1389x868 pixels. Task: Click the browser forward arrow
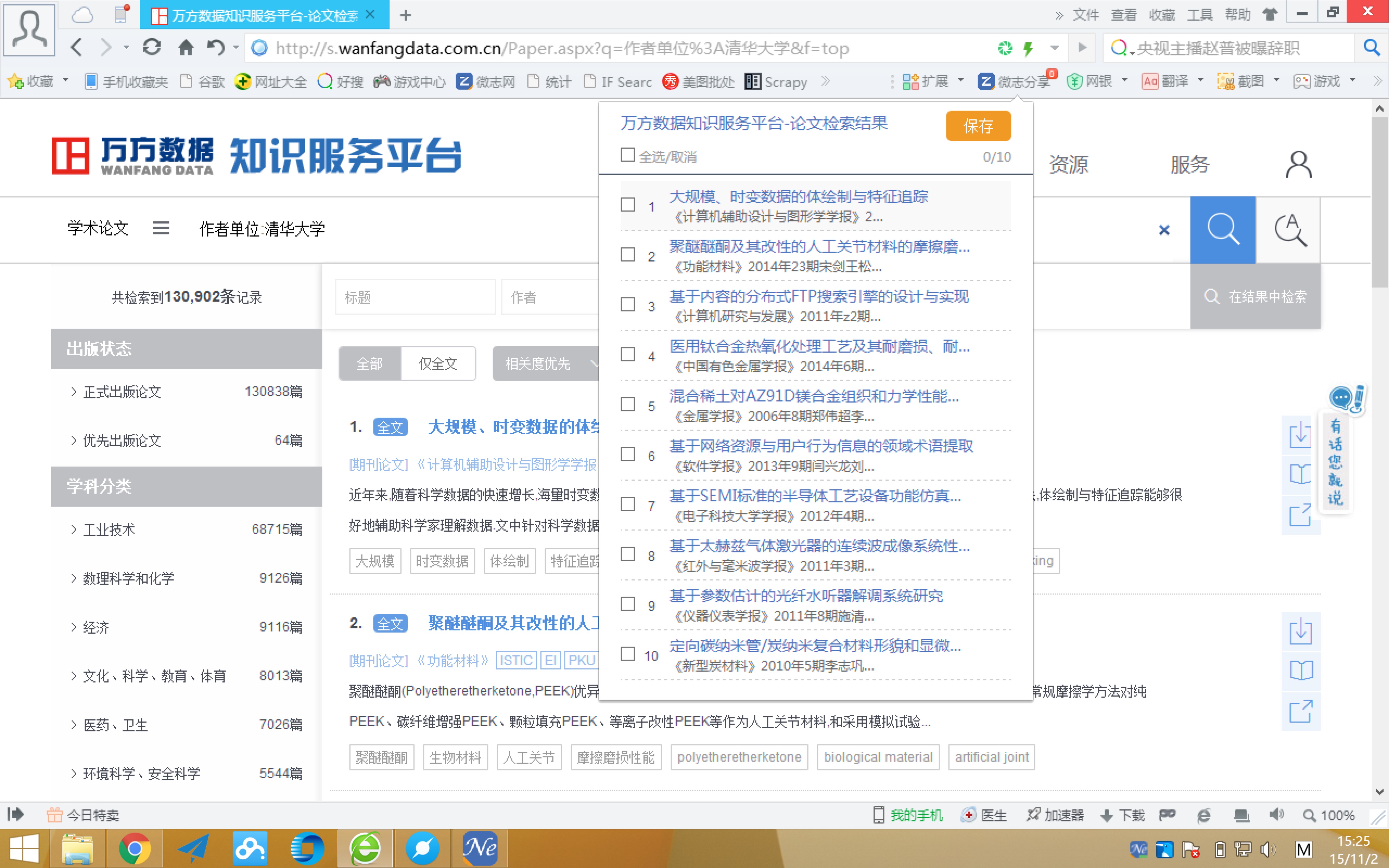tap(106, 48)
